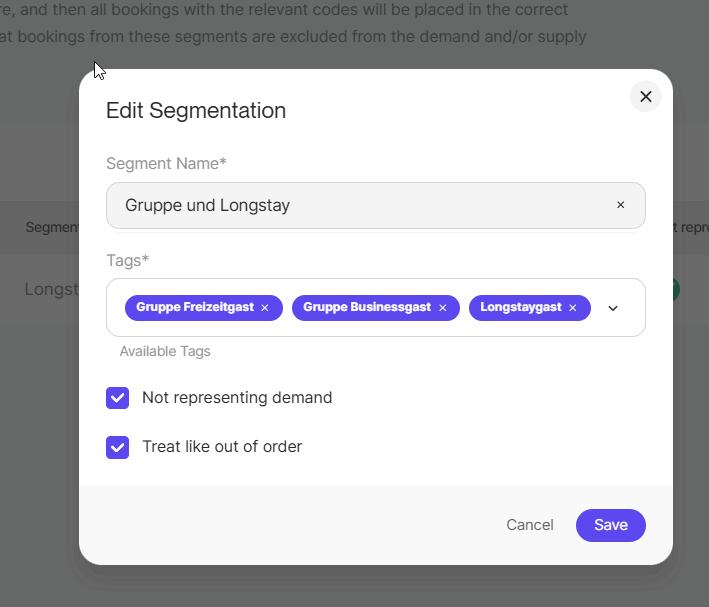Expand the Tags dropdown chevron
Image resolution: width=709 pixels, height=607 pixels.
pos(613,308)
